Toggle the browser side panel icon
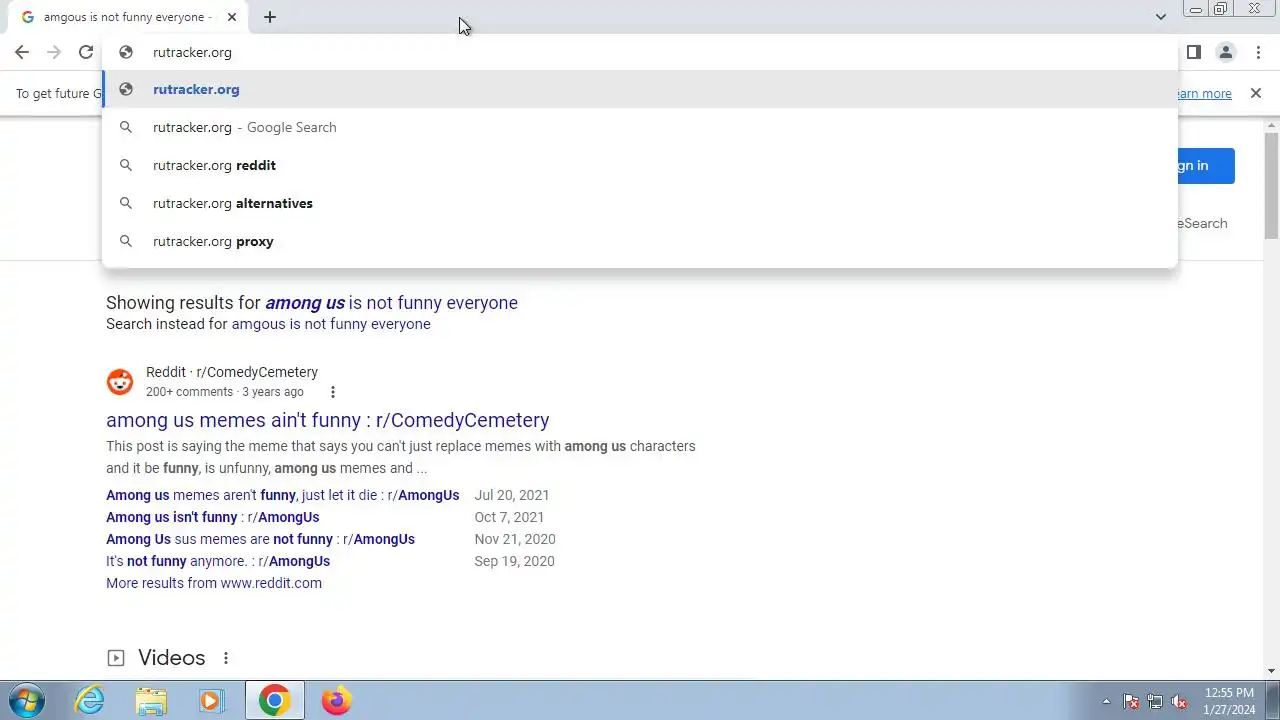This screenshot has height=720, width=1280. [x=1193, y=52]
